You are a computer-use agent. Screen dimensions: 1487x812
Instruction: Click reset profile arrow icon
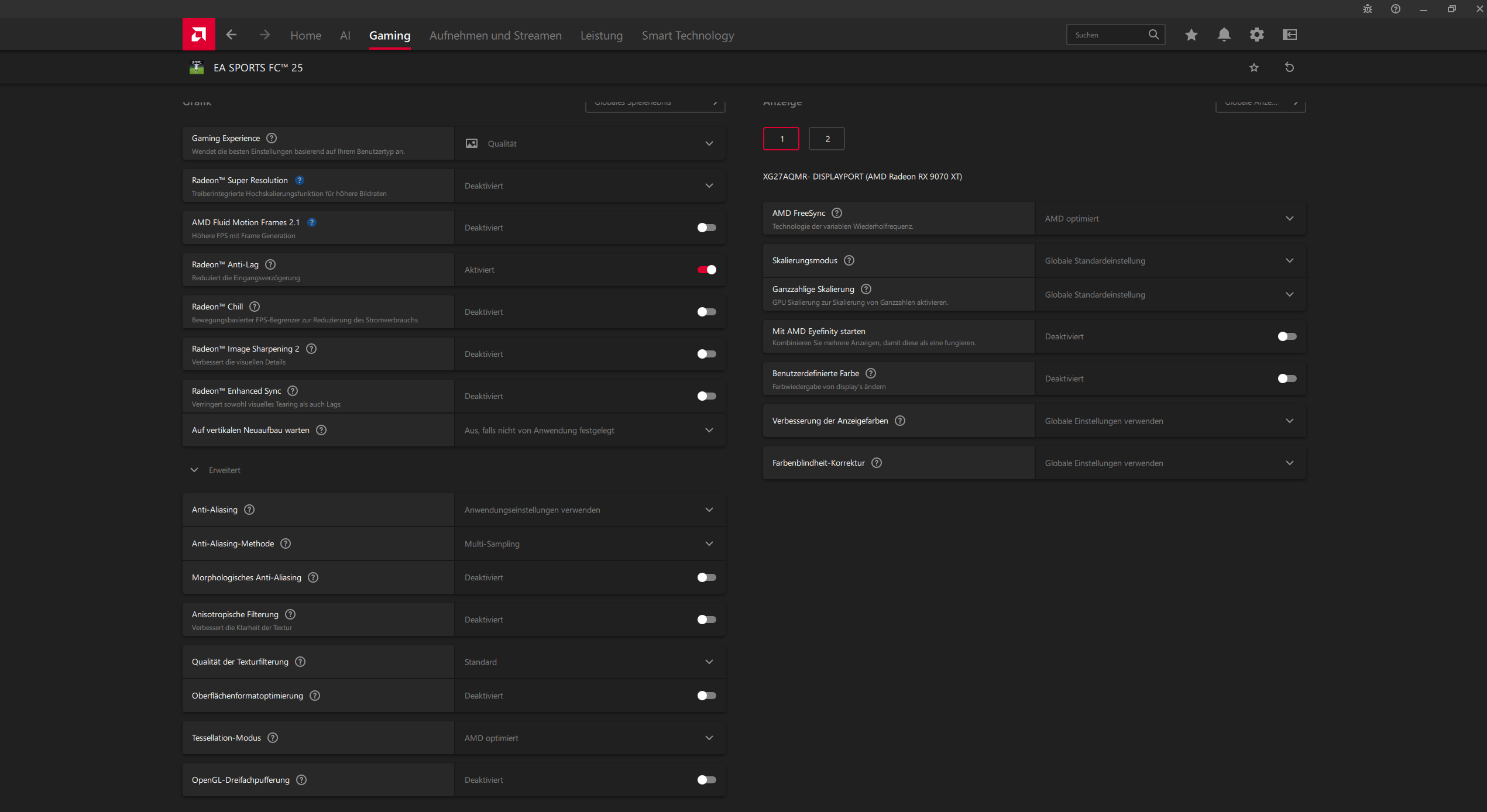coord(1289,67)
